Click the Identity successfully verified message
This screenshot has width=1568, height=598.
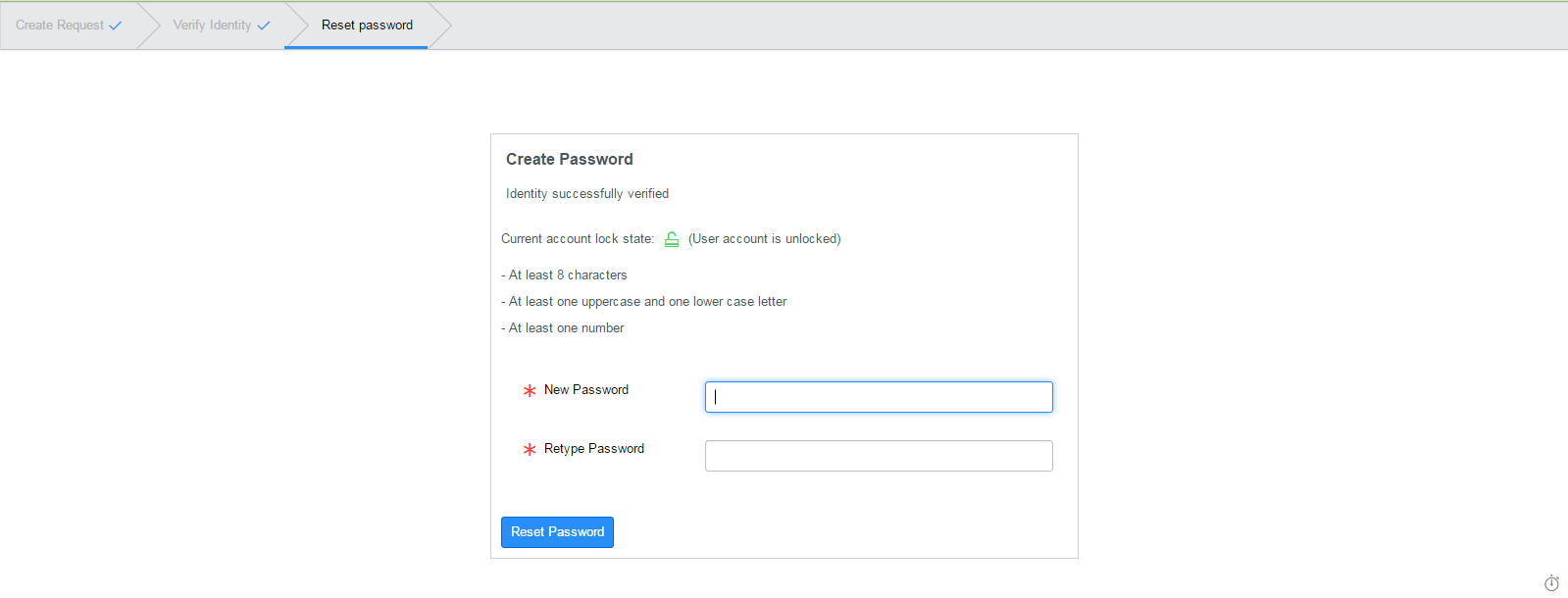pos(586,193)
